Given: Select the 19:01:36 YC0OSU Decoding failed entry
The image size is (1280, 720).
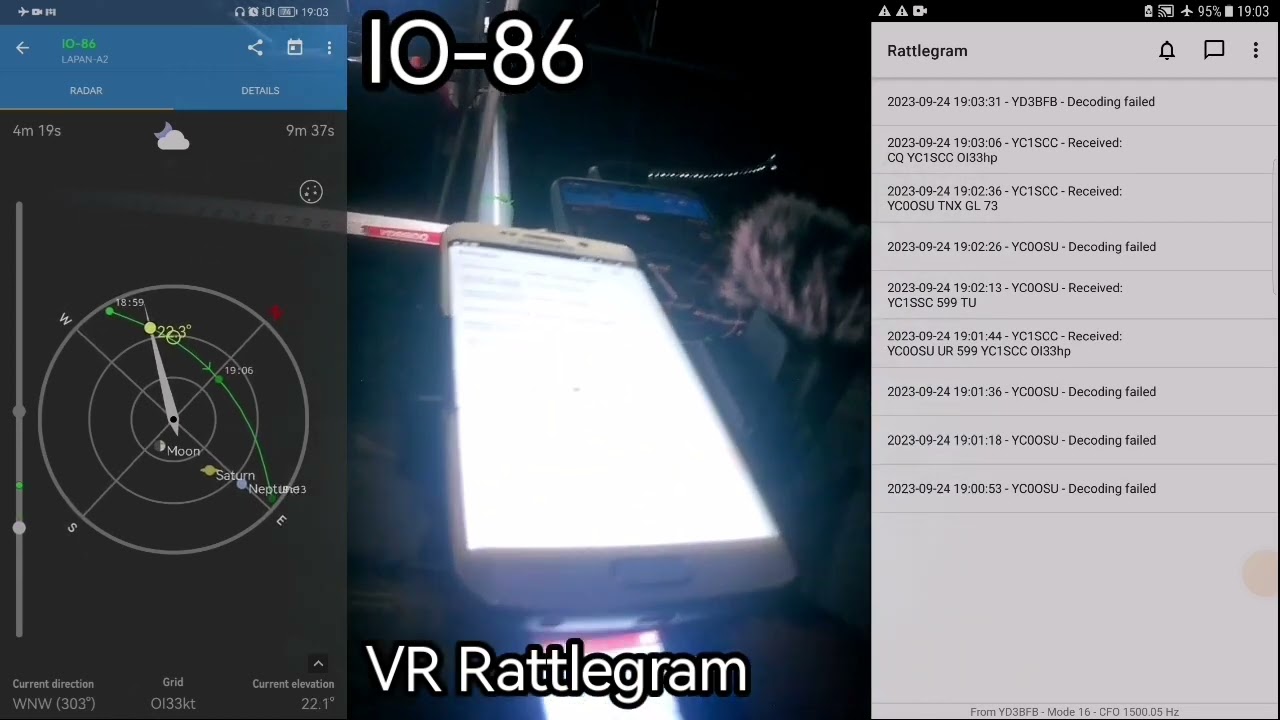Looking at the screenshot, I should pos(1075,392).
